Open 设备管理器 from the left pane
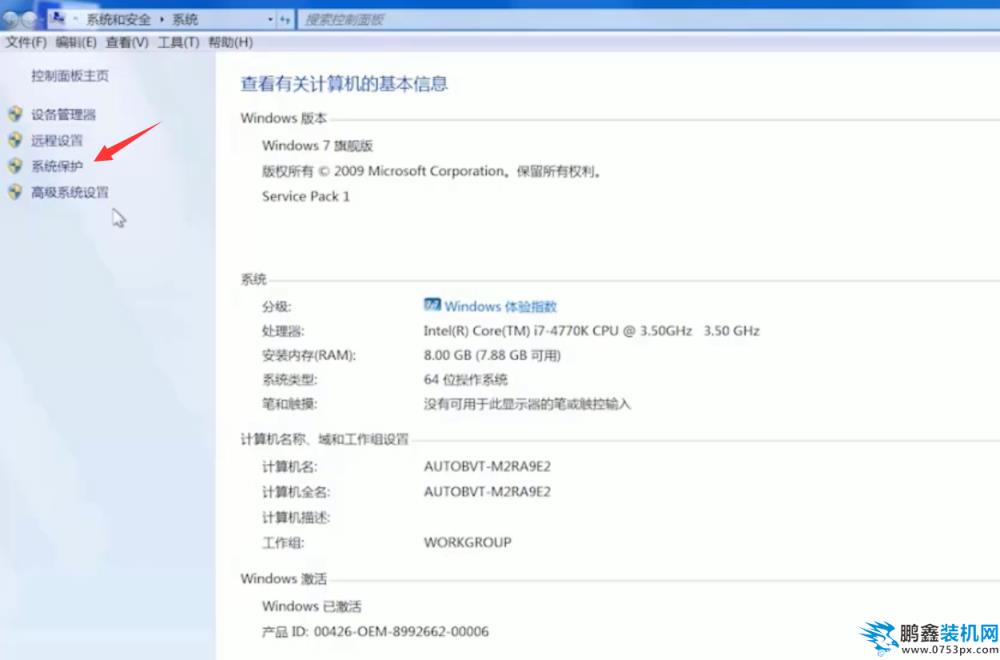Image resolution: width=1000 pixels, height=660 pixels. coord(64,115)
